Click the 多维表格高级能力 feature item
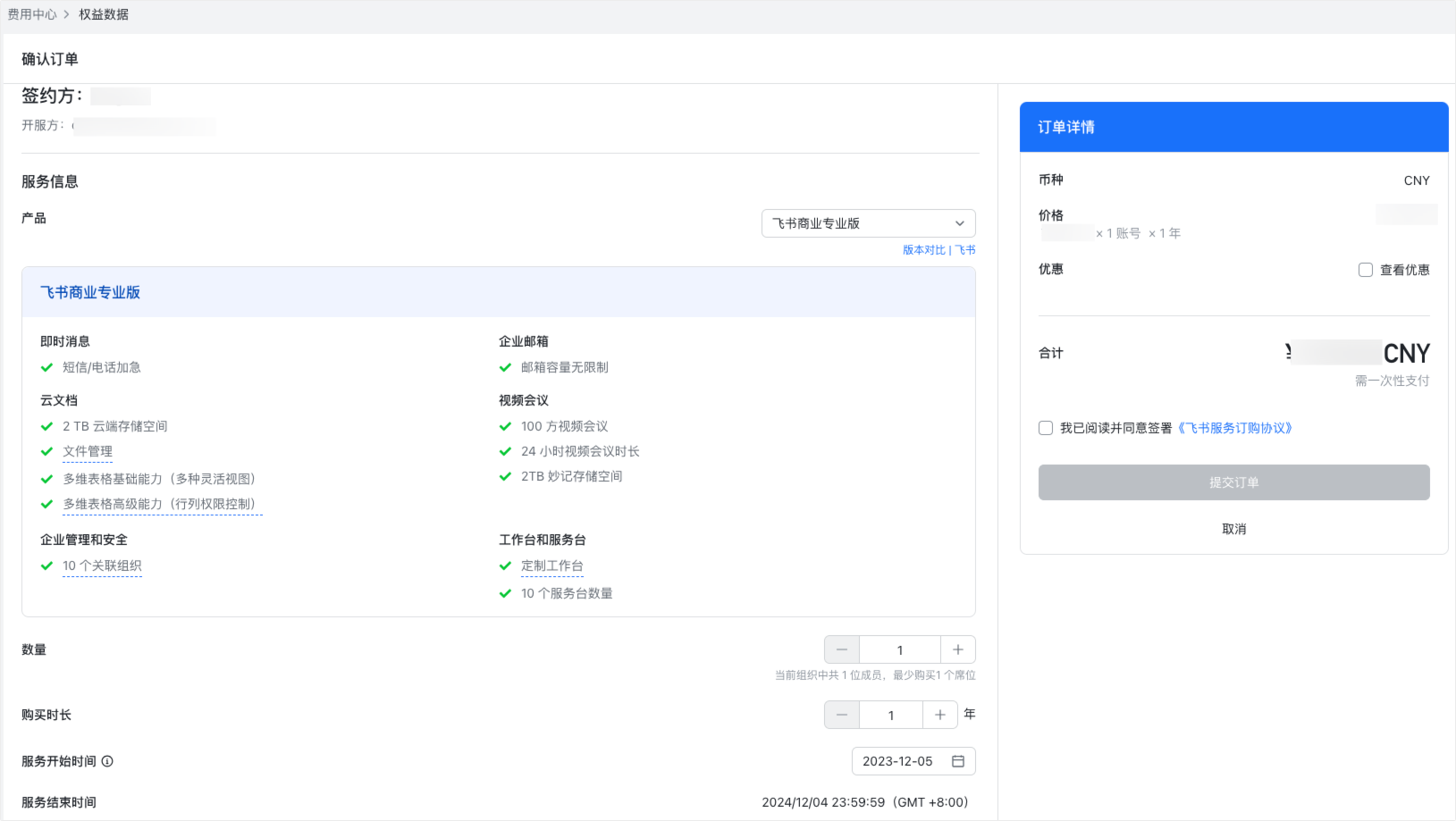Screen dimensions: 1456x821 pyautogui.click(x=161, y=504)
